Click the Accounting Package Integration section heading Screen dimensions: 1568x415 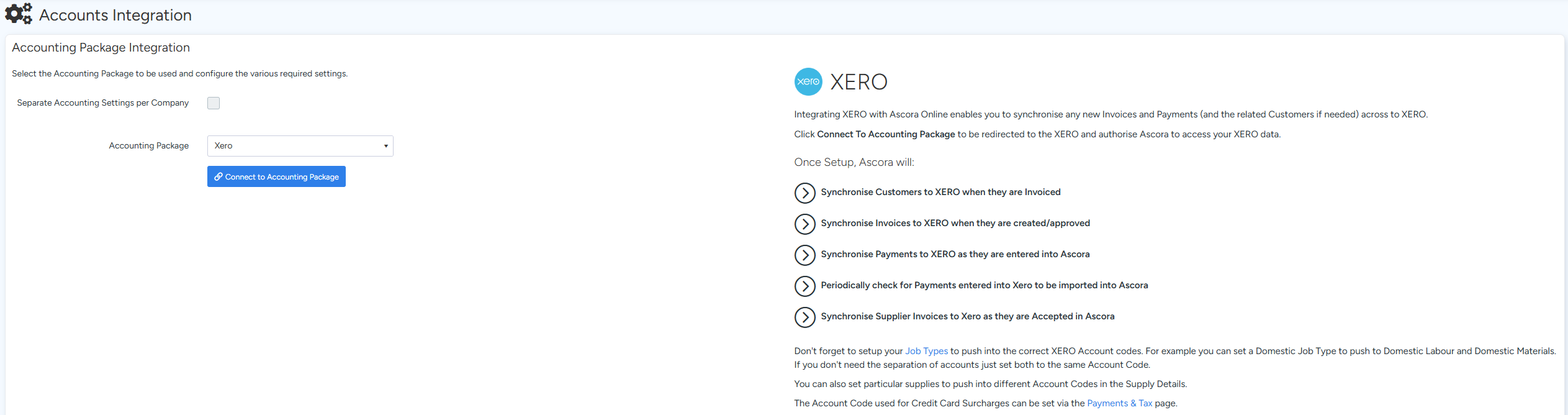(x=101, y=48)
